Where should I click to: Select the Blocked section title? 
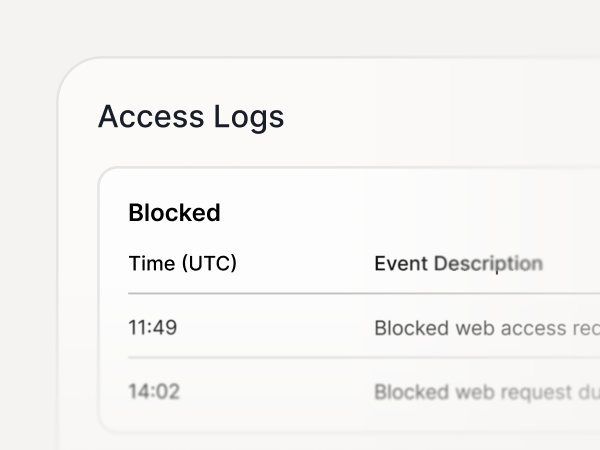[174, 212]
